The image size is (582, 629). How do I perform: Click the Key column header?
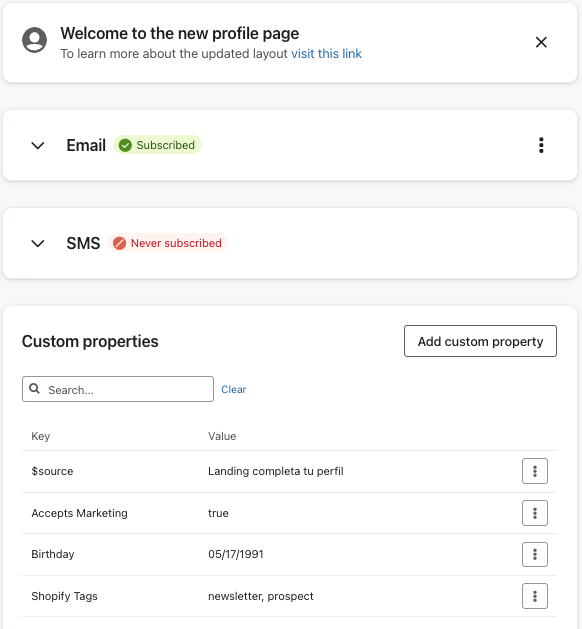coord(41,436)
